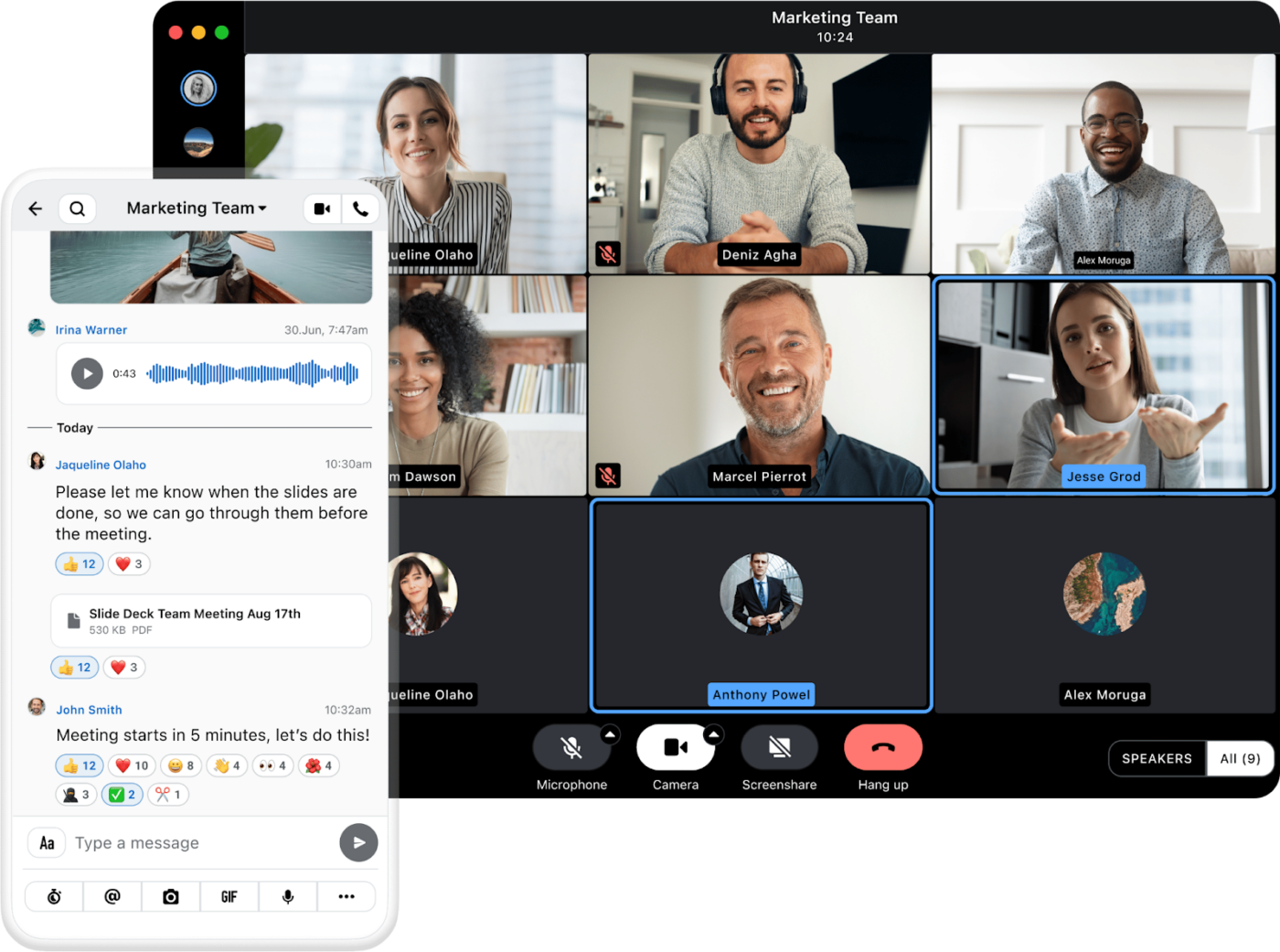Select Marcel Pierrot's video tile
The width and height of the screenshot is (1280, 952).
[760, 386]
